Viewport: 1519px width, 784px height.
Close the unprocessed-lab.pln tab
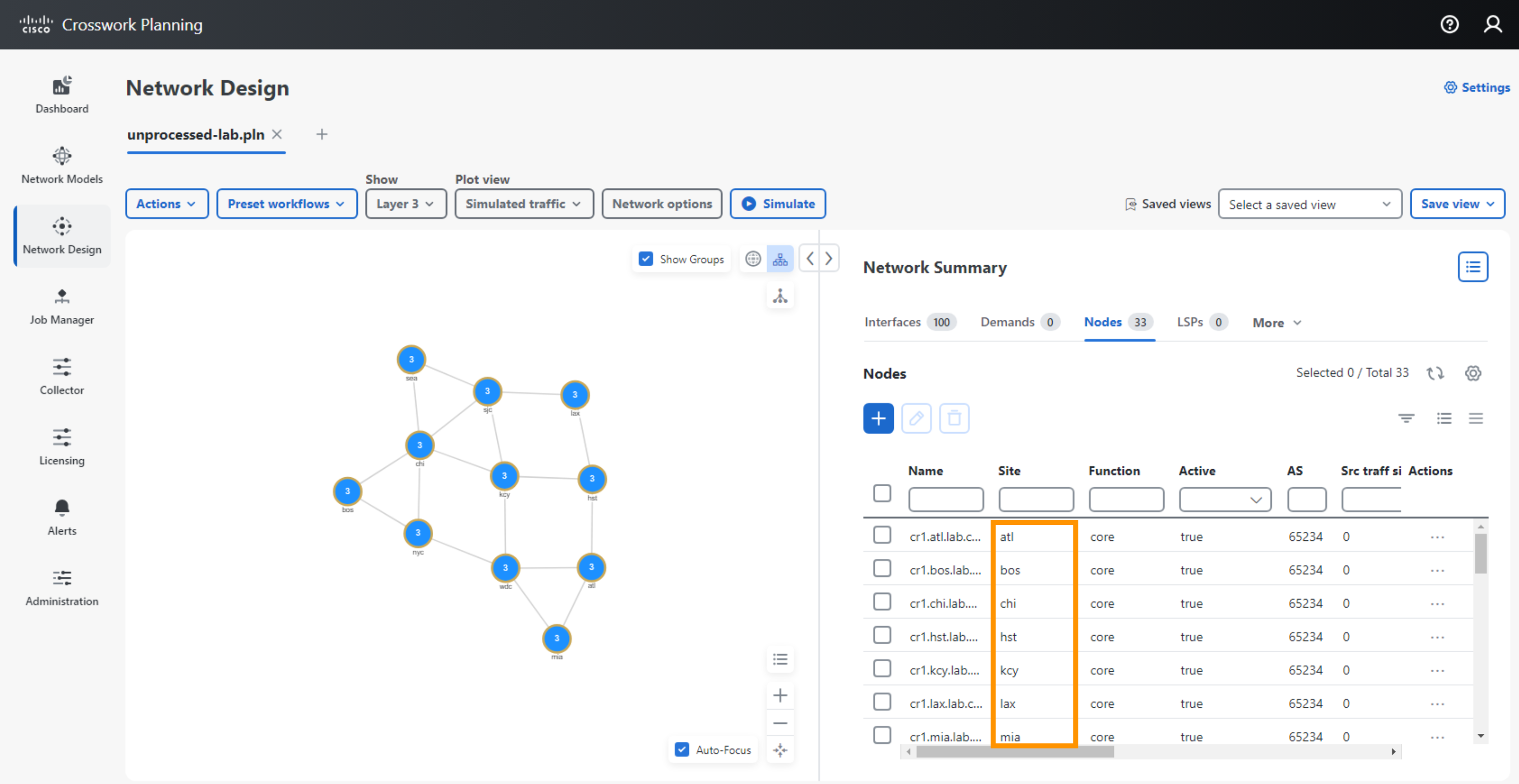(x=277, y=134)
